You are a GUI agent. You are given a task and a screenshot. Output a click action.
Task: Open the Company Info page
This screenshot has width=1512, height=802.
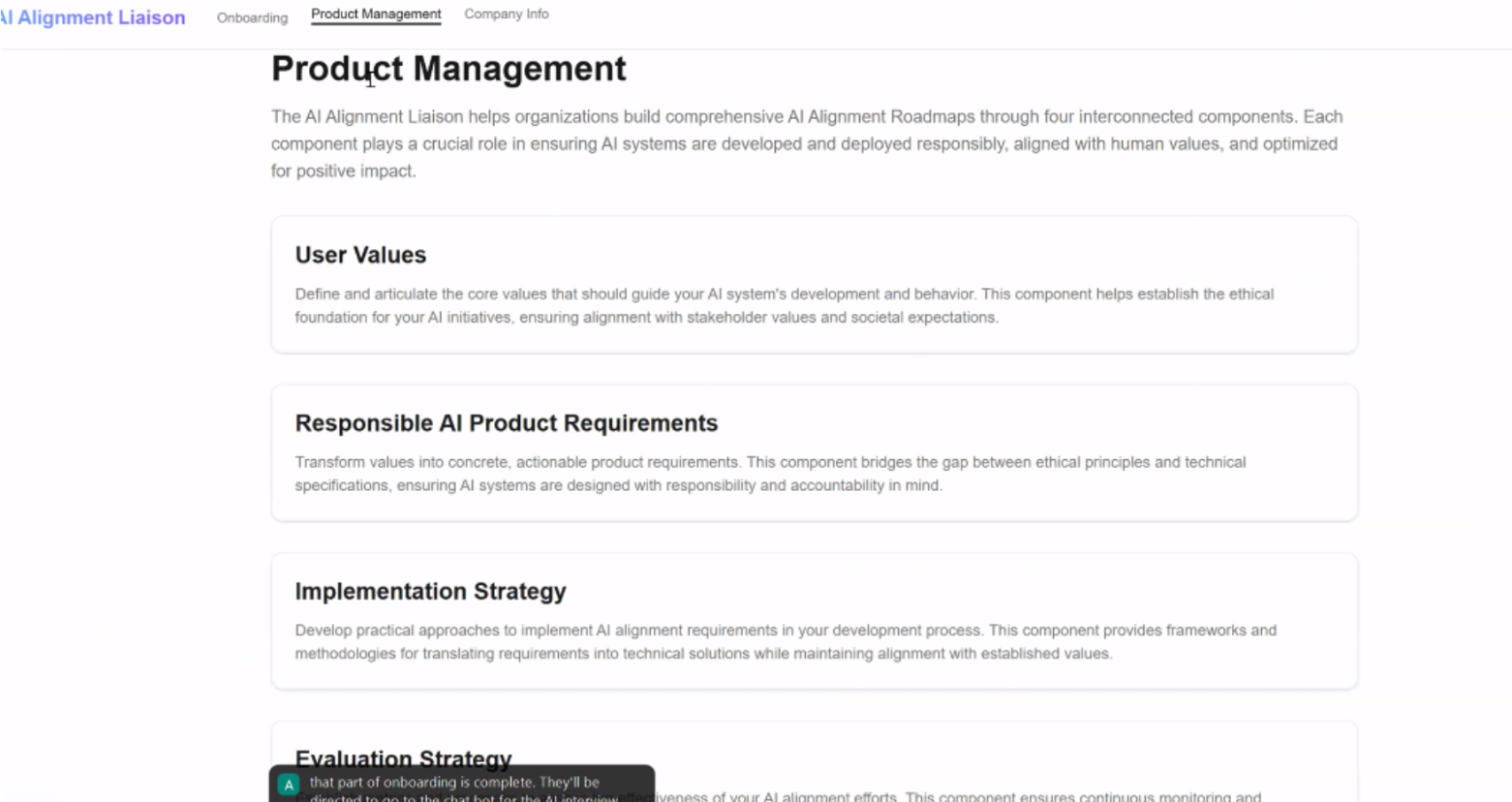[x=507, y=15]
